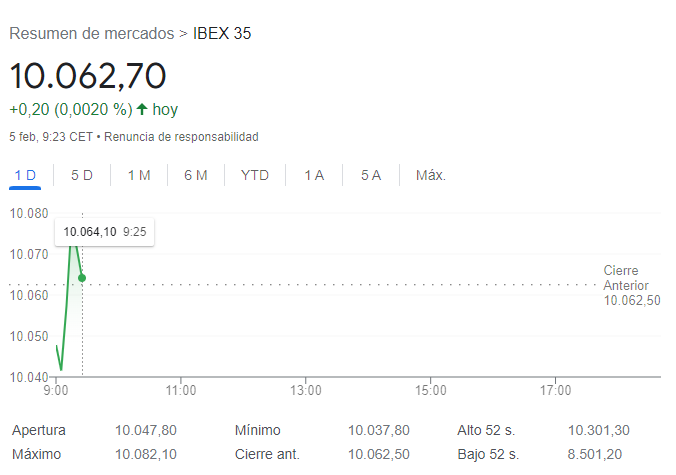Open the Renuncia de responsabilidad link
The width and height of the screenshot is (676, 475).
coord(181,136)
